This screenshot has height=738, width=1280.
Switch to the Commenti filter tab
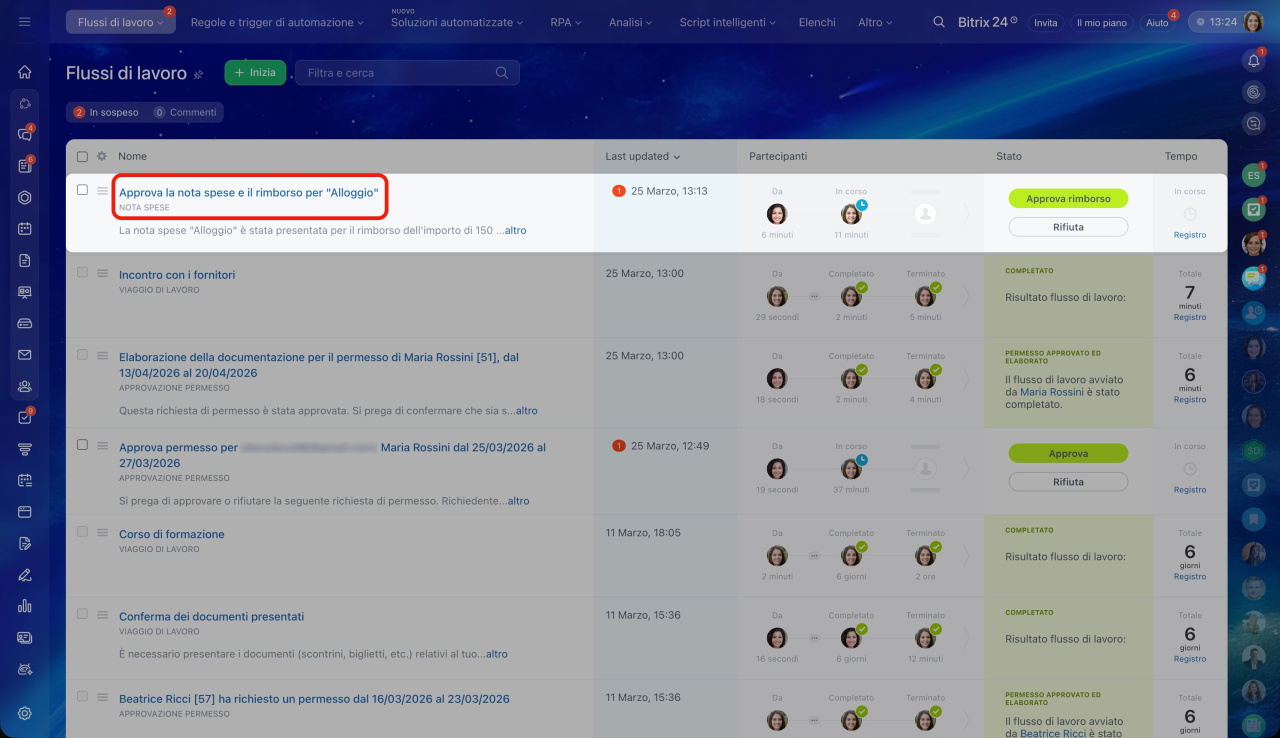pyautogui.click(x=187, y=113)
